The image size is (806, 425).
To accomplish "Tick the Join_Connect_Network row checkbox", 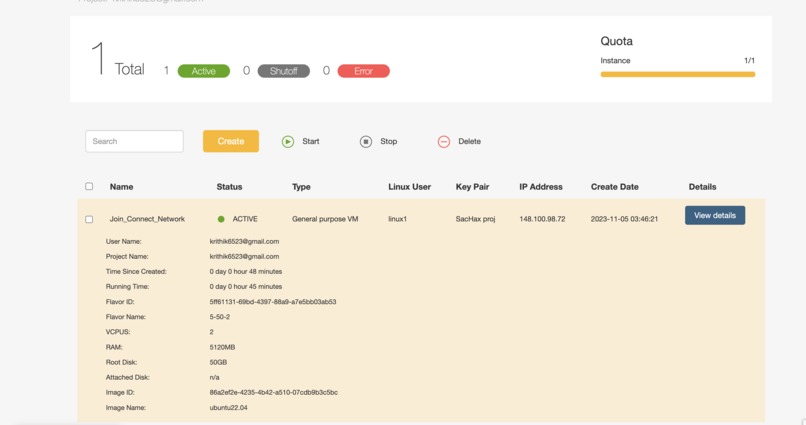I will 89,219.
